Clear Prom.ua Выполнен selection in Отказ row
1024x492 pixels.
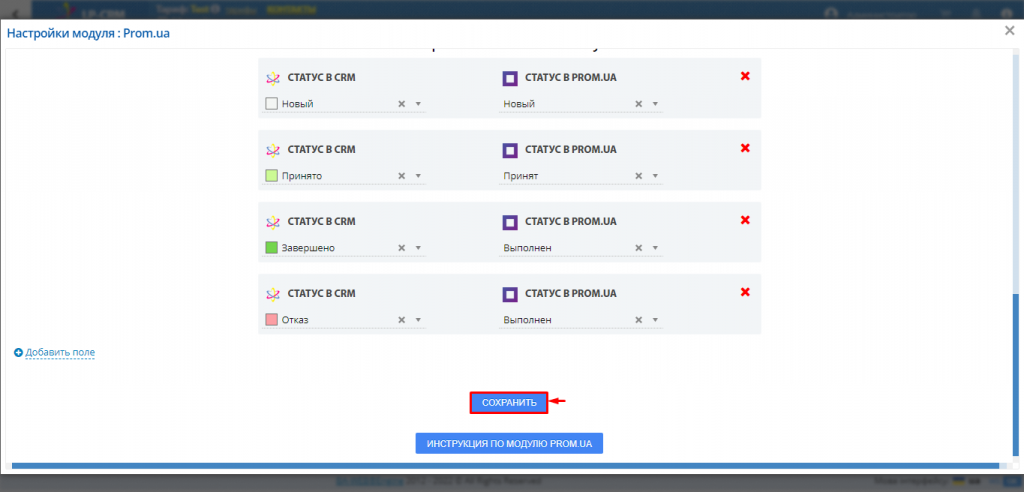pos(639,320)
